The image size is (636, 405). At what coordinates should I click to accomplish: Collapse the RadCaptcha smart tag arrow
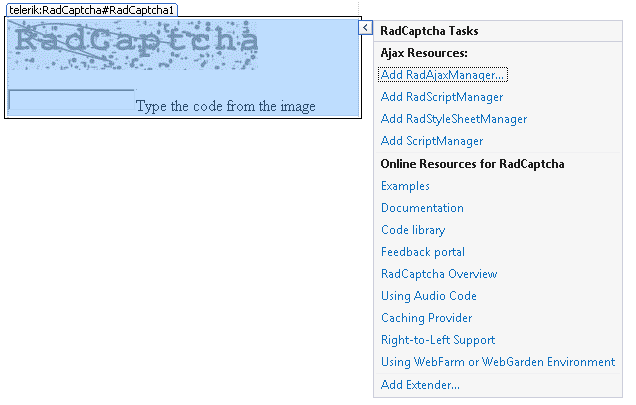365,28
